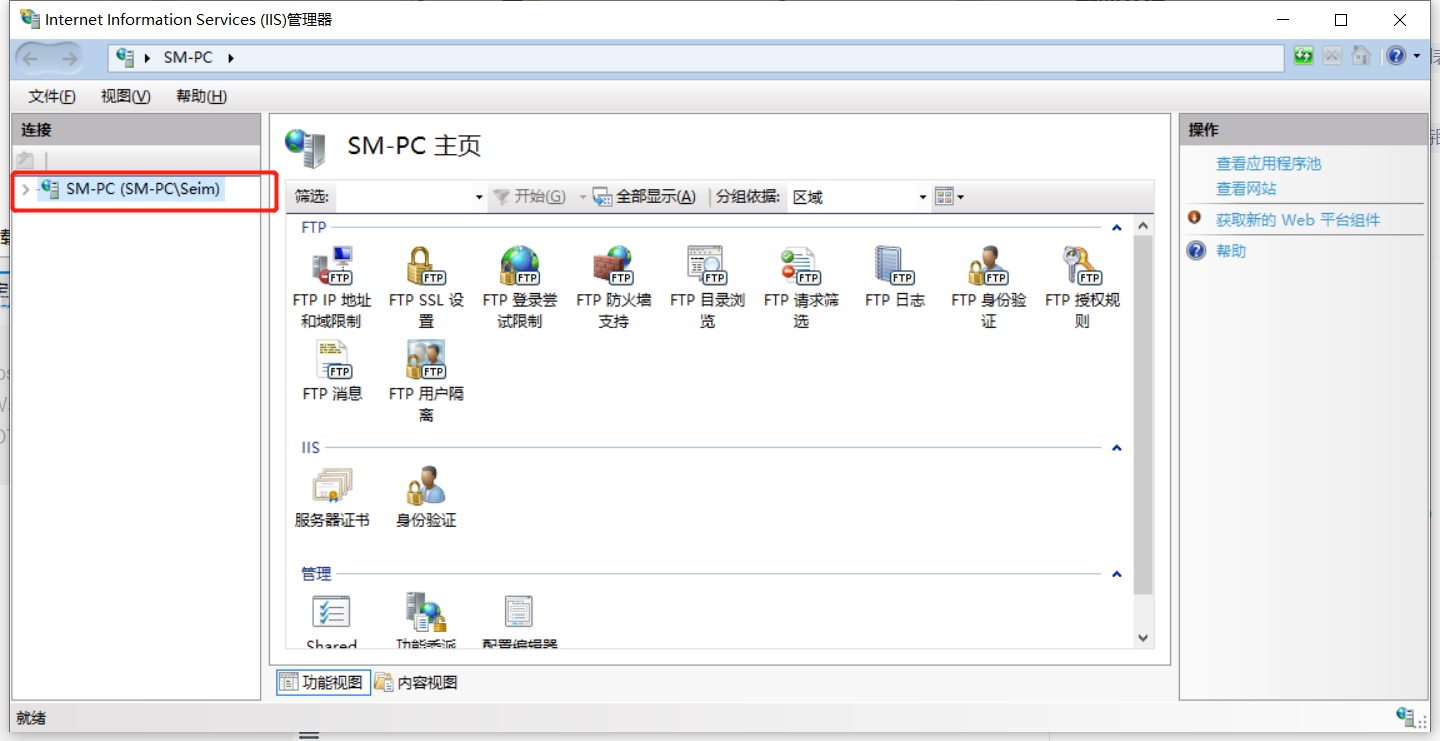This screenshot has height=741, width=1440.
Task: Open the 分组依据 区域 dropdown
Action: coord(922,197)
